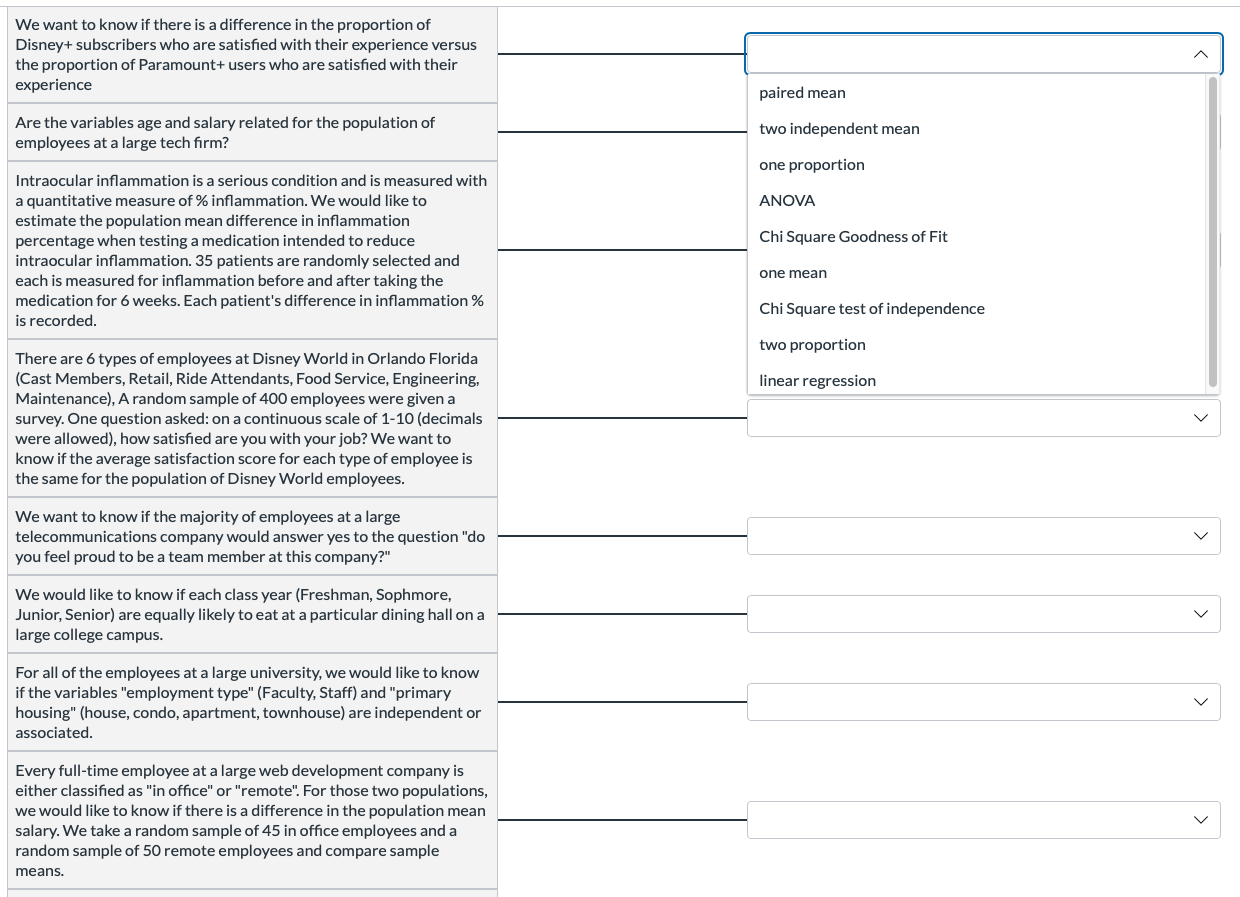The image size is (1240, 897).
Task: Click the chevron on the telecommunications question dropdown
Action: tap(1200, 535)
